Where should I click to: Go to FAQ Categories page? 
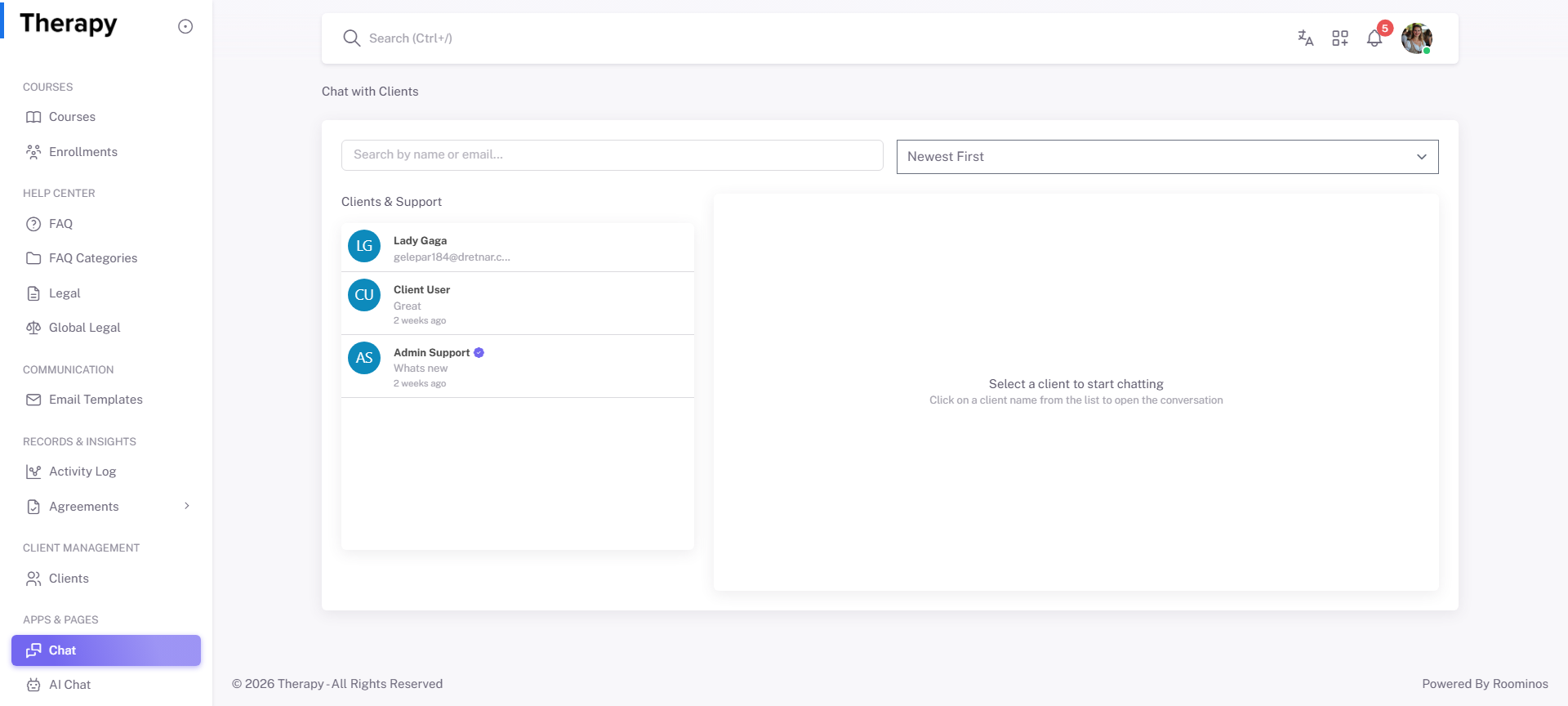(106, 258)
